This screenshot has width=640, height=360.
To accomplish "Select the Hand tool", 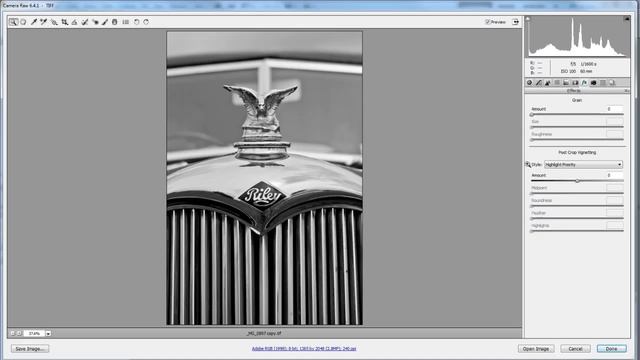I will coord(23,22).
